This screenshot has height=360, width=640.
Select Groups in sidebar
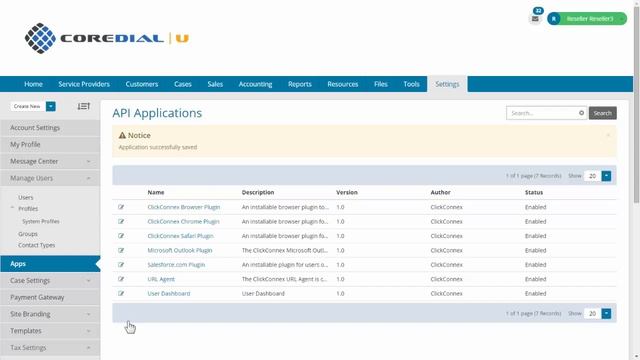click(28, 234)
